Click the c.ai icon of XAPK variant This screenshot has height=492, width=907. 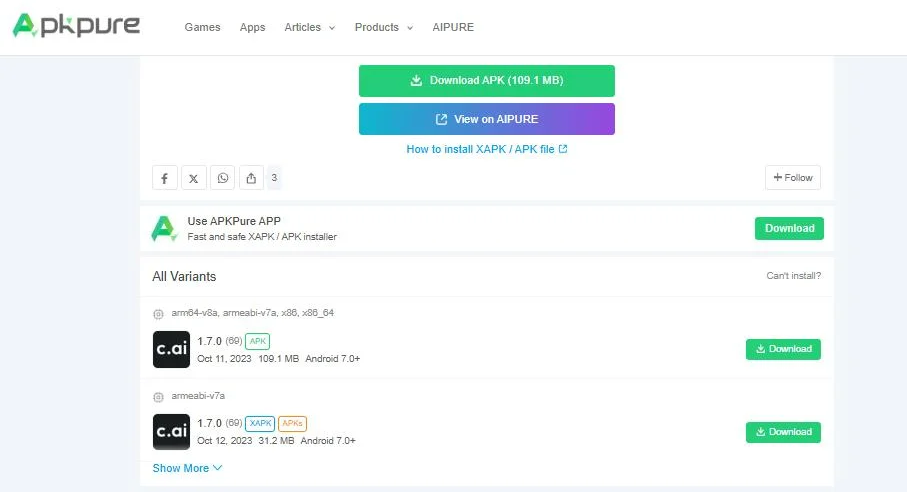click(171, 432)
